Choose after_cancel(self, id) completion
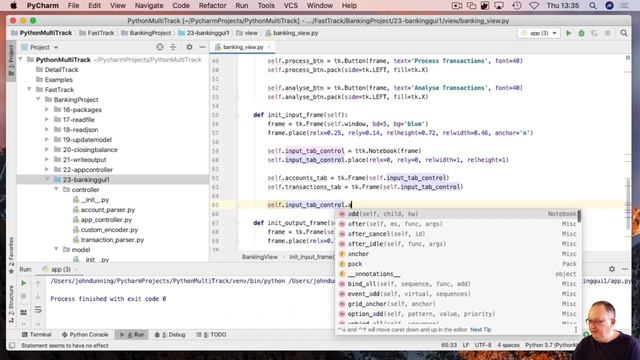640x360 pixels. click(x=457, y=234)
